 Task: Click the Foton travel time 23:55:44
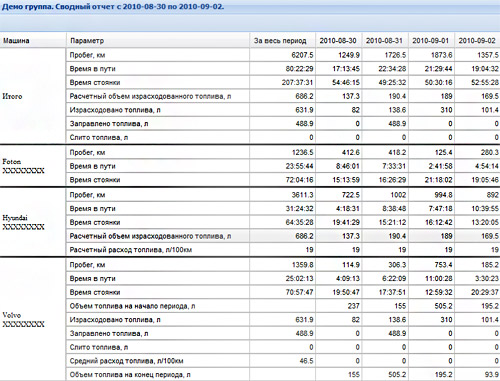click(x=299, y=166)
